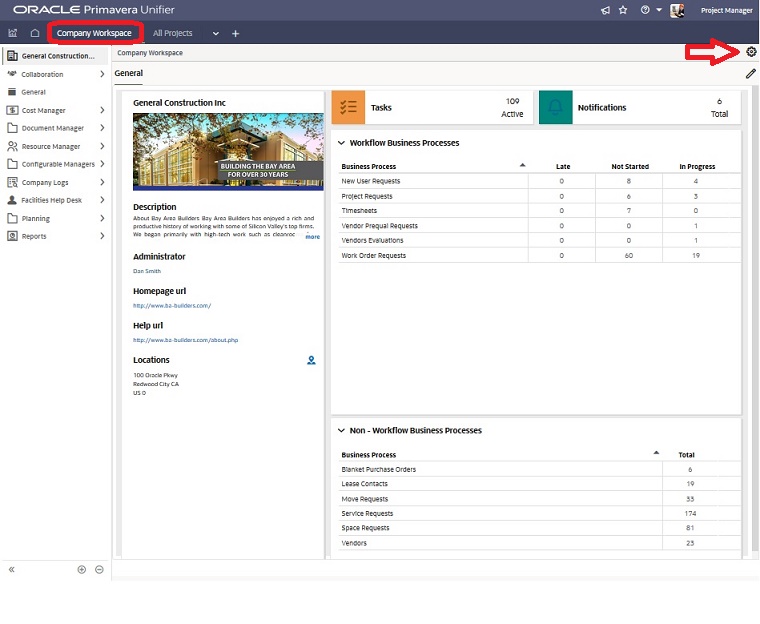Expand all nodes with circled plus icon
This screenshot has height=624, width=760.
tap(82, 569)
